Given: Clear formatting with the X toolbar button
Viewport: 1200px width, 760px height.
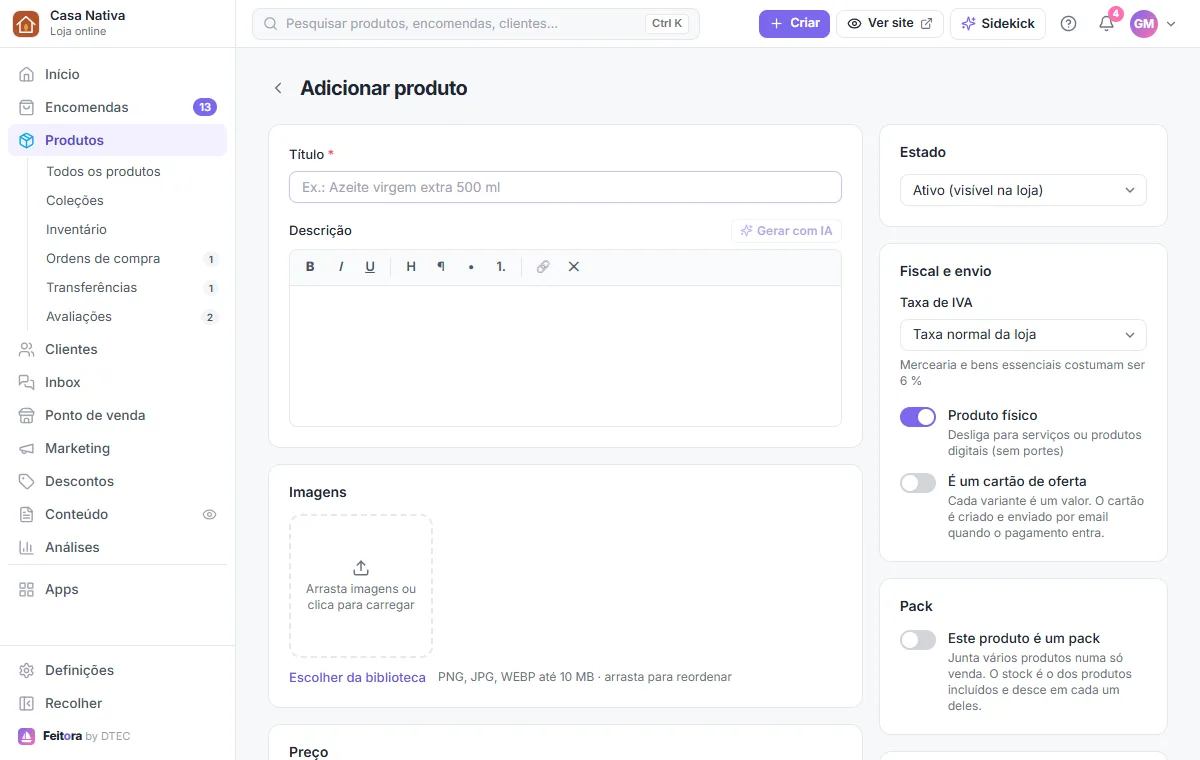Looking at the screenshot, I should pos(574,267).
